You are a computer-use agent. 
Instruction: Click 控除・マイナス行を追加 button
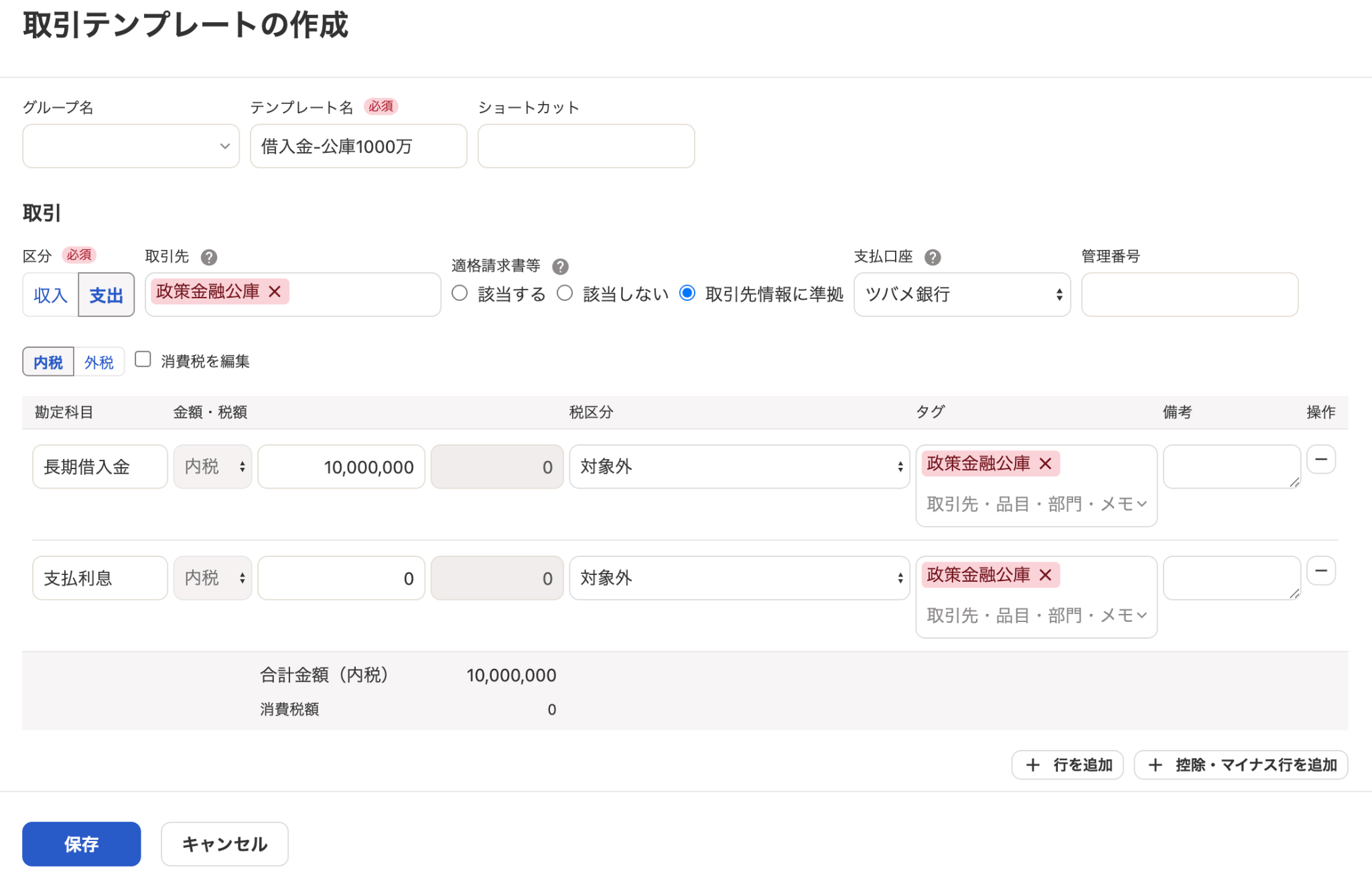pos(1241,765)
